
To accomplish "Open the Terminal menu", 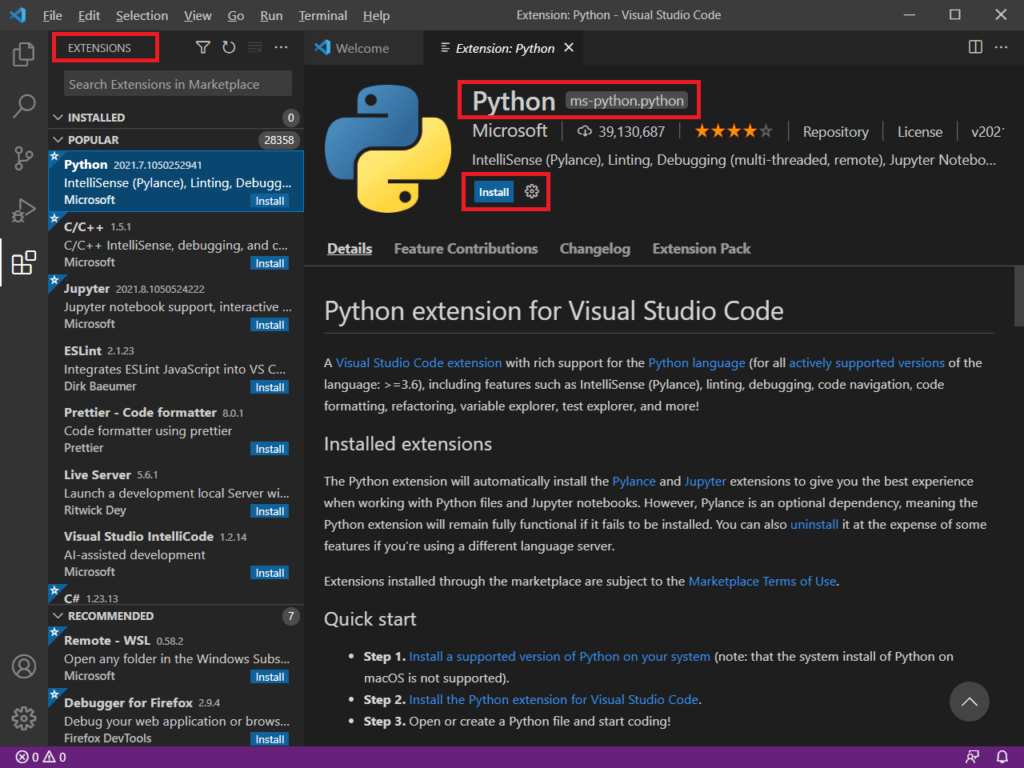I will pyautogui.click(x=322, y=15).
